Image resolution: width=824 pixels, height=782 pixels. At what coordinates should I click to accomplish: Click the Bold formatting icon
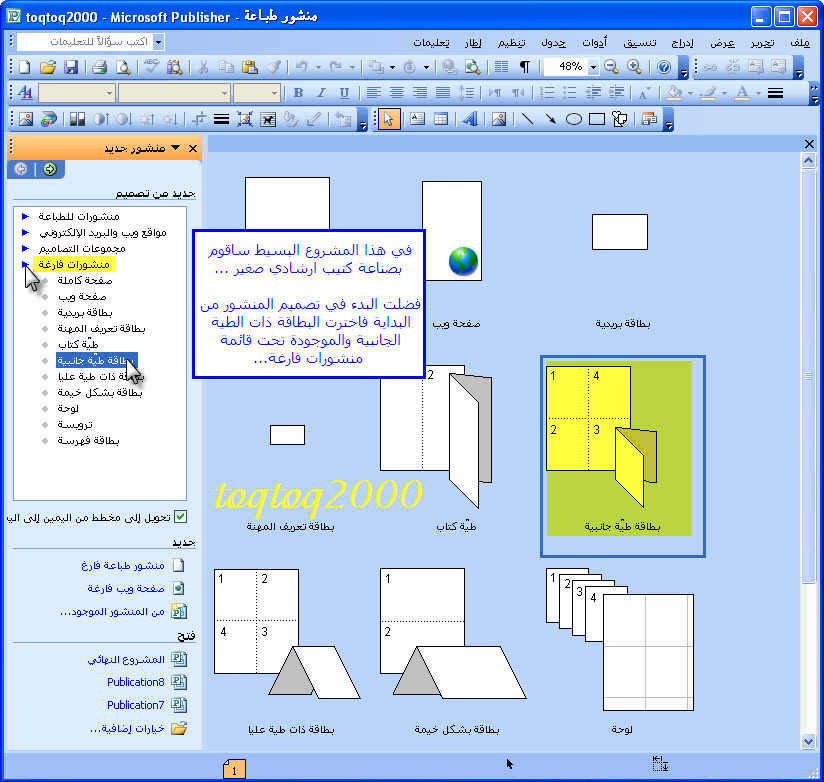tap(297, 93)
